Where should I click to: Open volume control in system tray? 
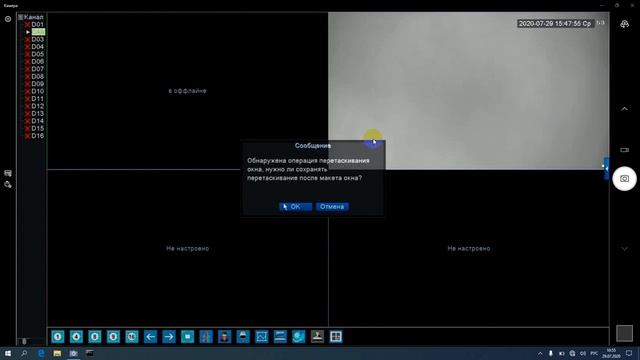tap(583, 353)
